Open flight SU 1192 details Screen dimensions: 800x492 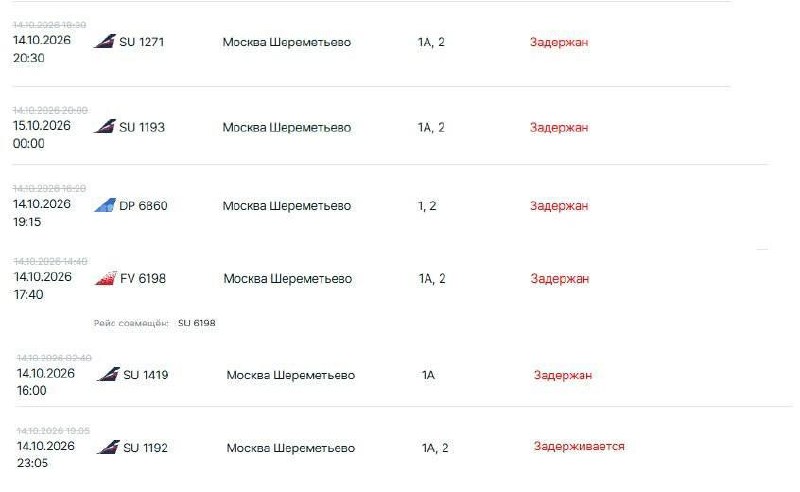pos(145,448)
